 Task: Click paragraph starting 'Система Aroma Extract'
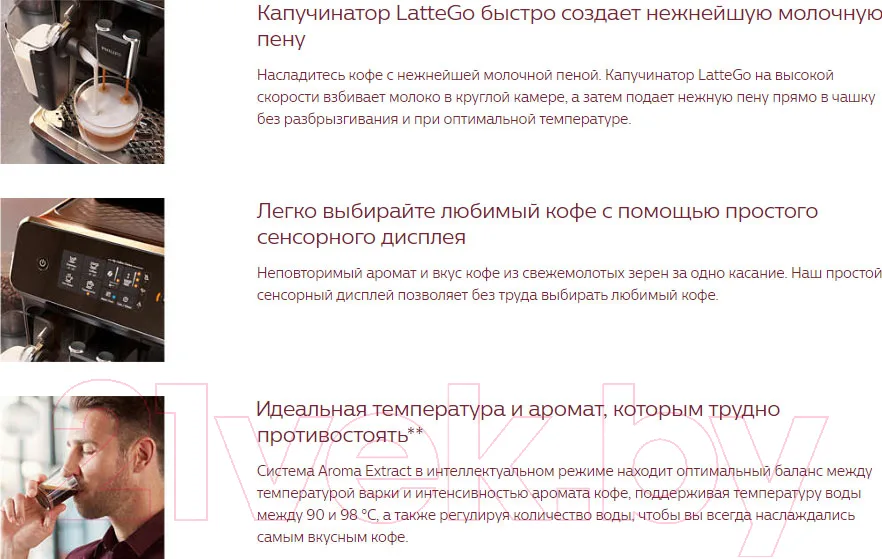click(x=565, y=504)
